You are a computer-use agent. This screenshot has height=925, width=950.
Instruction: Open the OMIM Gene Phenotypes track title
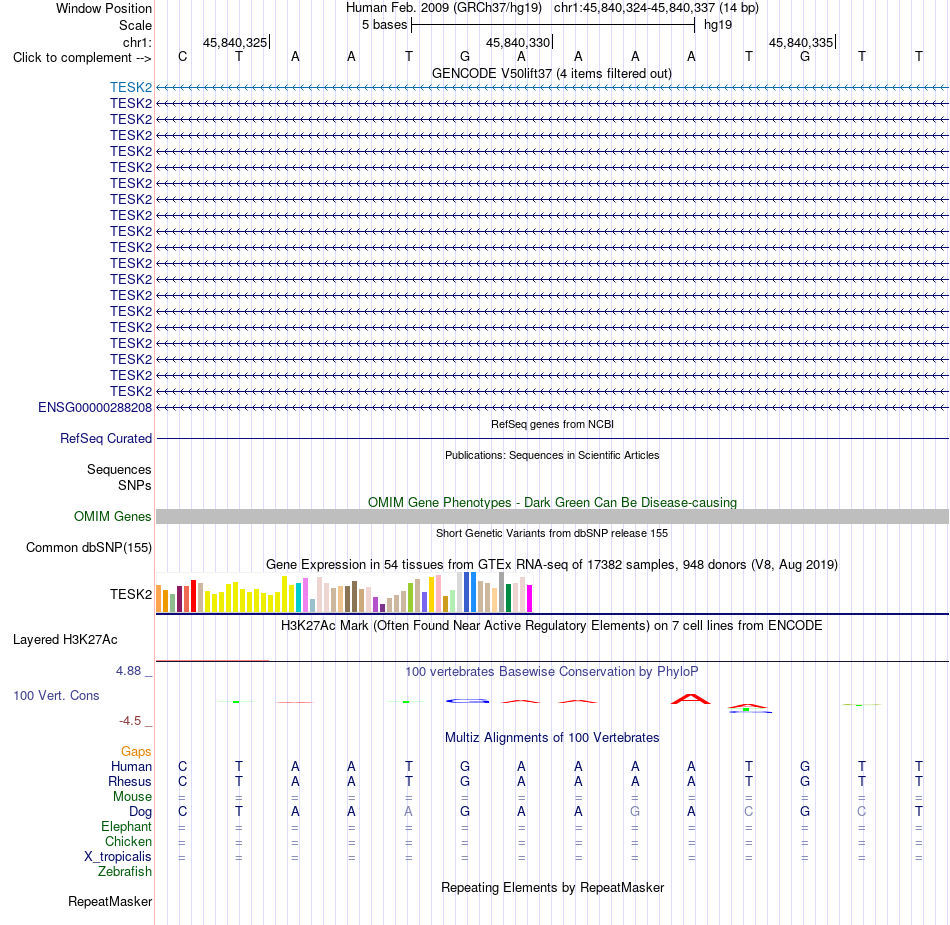point(552,502)
